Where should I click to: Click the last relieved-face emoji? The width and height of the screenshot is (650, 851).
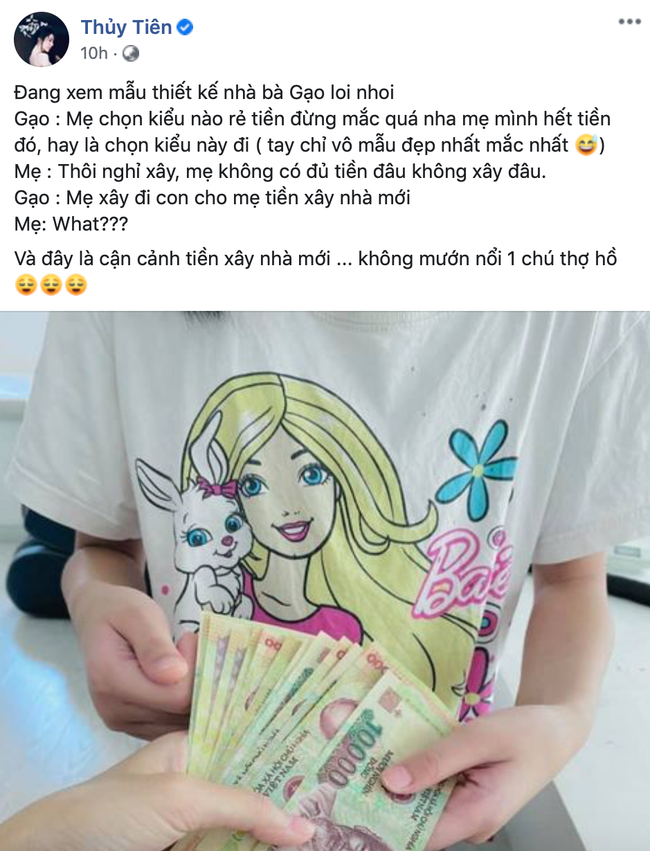76,285
